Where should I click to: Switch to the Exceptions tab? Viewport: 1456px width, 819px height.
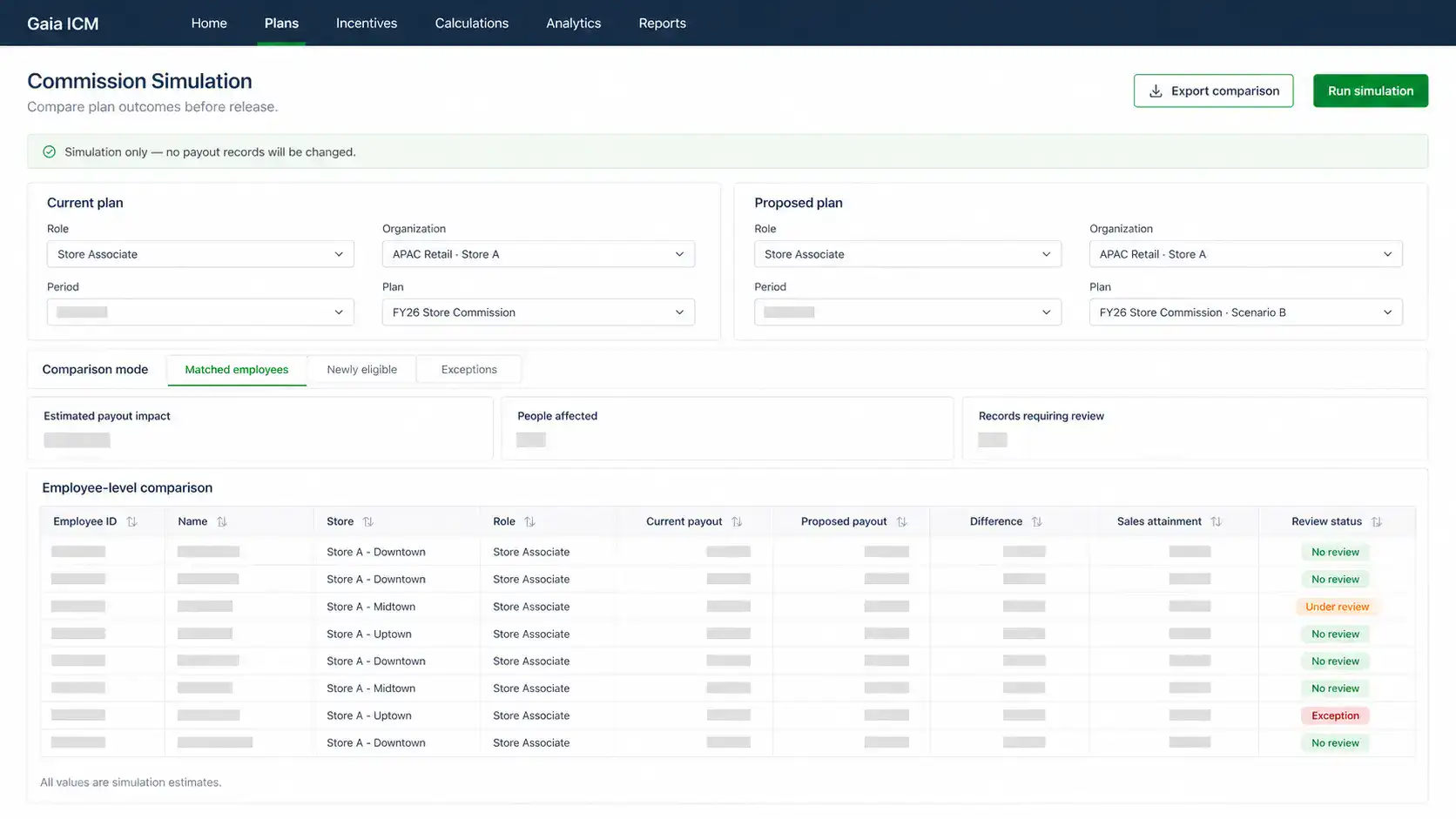[469, 370]
